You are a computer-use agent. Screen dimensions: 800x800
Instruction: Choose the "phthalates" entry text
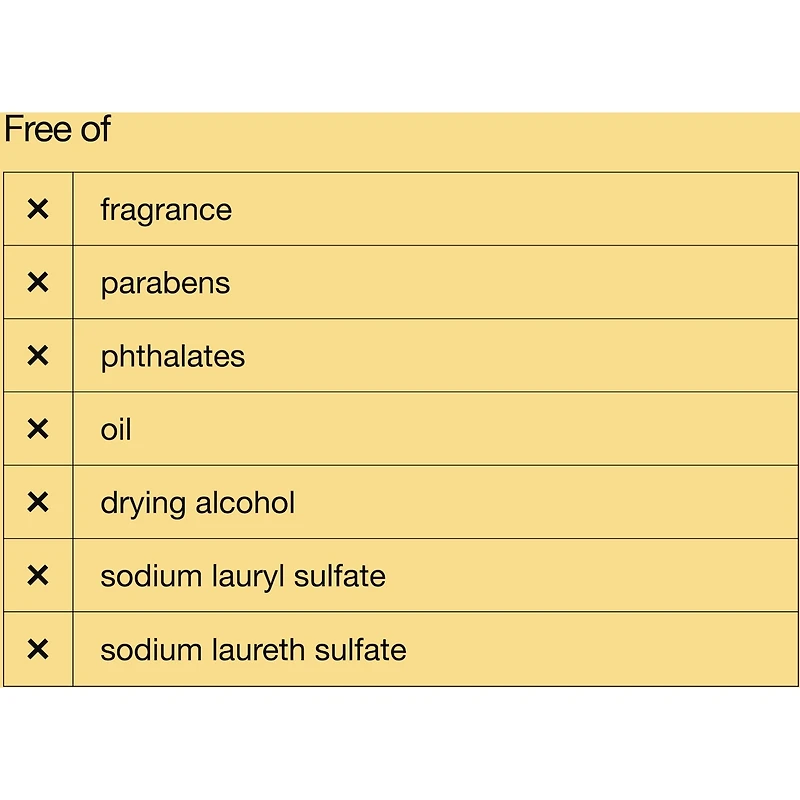[x=172, y=357]
